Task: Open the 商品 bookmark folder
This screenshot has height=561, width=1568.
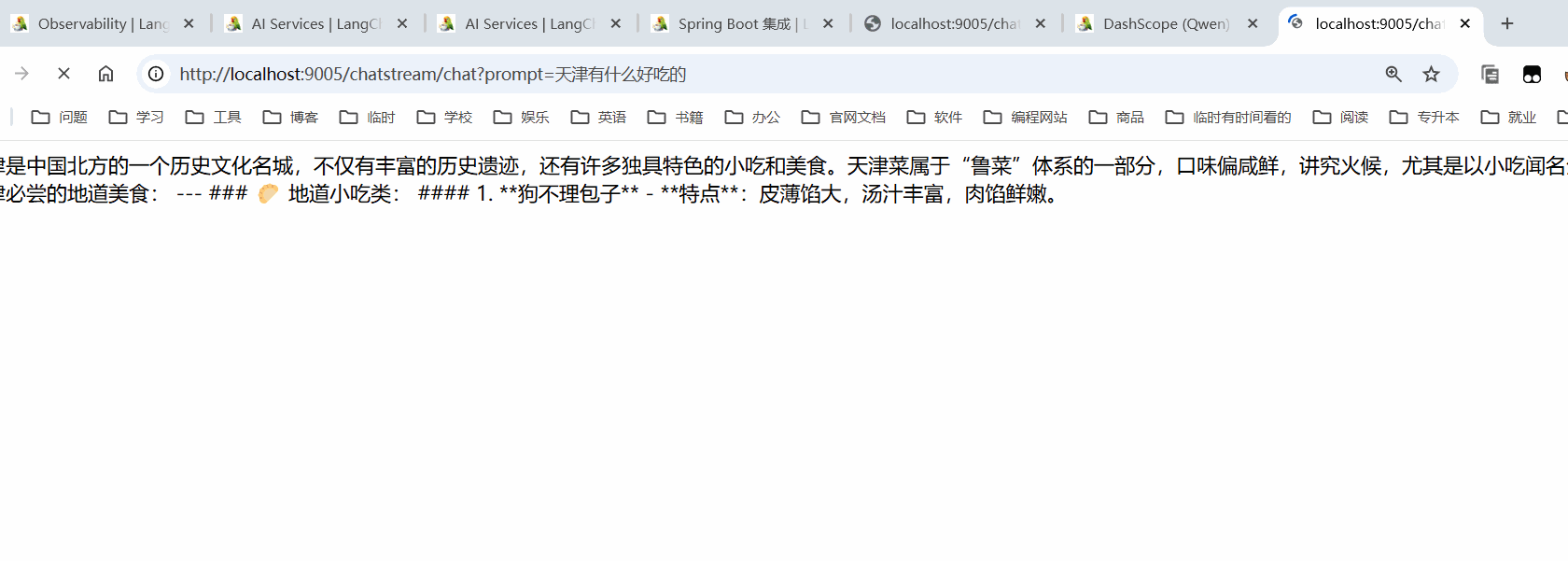Action: click(1116, 117)
